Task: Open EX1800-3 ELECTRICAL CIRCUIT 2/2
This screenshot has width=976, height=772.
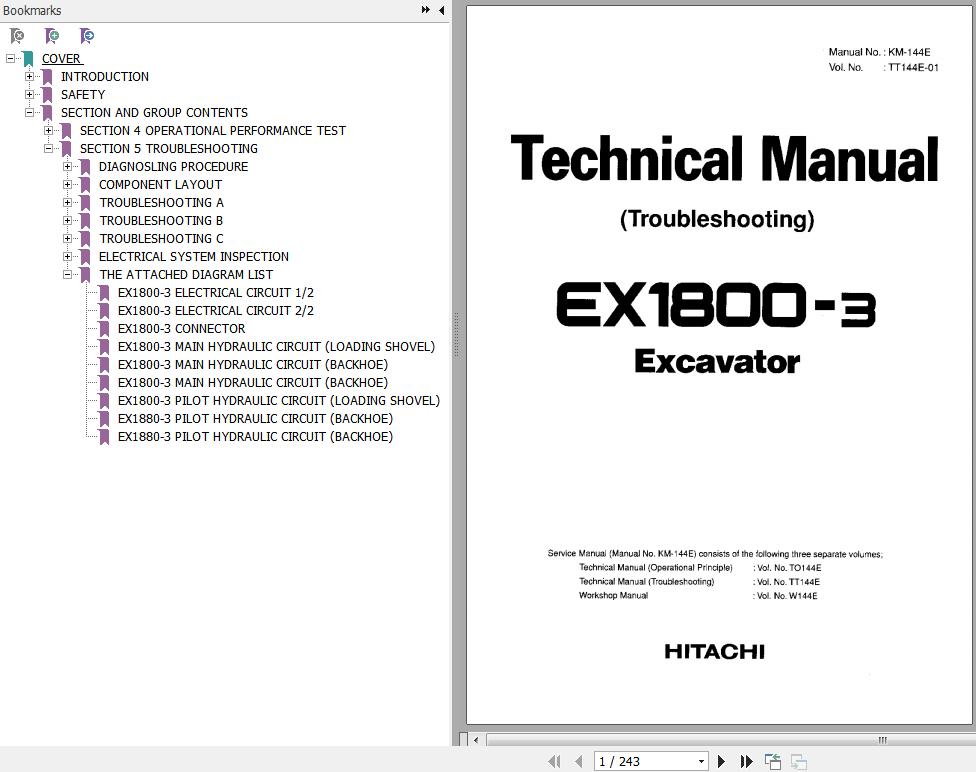Action: (x=216, y=311)
